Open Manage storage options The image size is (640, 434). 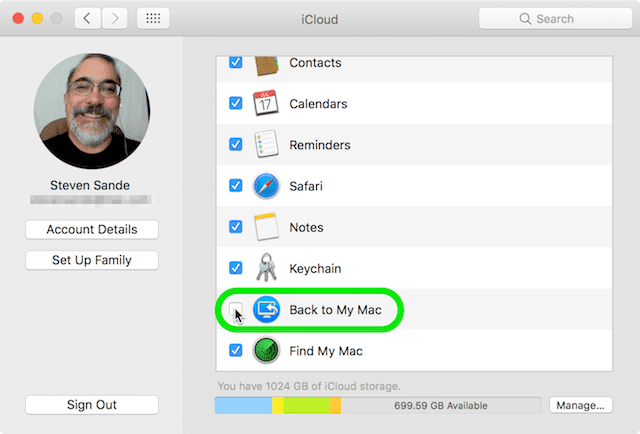(x=579, y=405)
